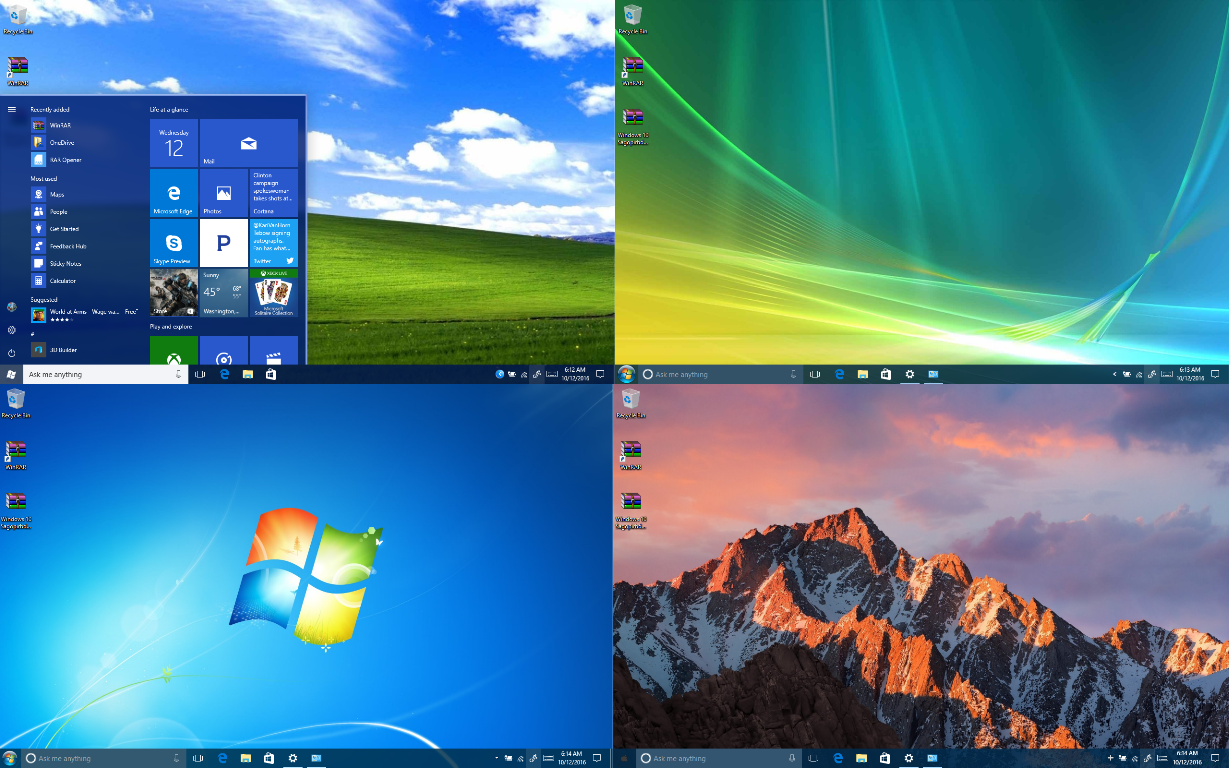The width and height of the screenshot is (1229, 768).
Task: Open Store on Vista-wallpaper taskbar
Action: pos(885,374)
